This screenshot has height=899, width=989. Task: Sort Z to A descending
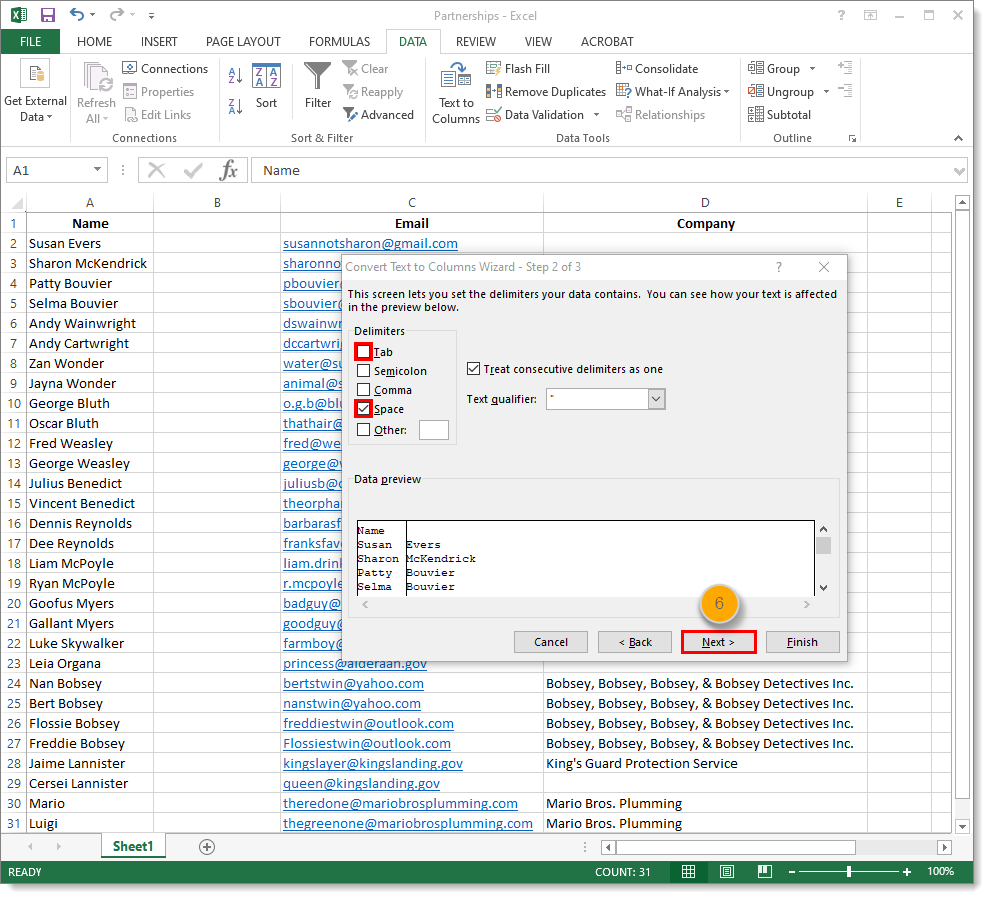235,107
